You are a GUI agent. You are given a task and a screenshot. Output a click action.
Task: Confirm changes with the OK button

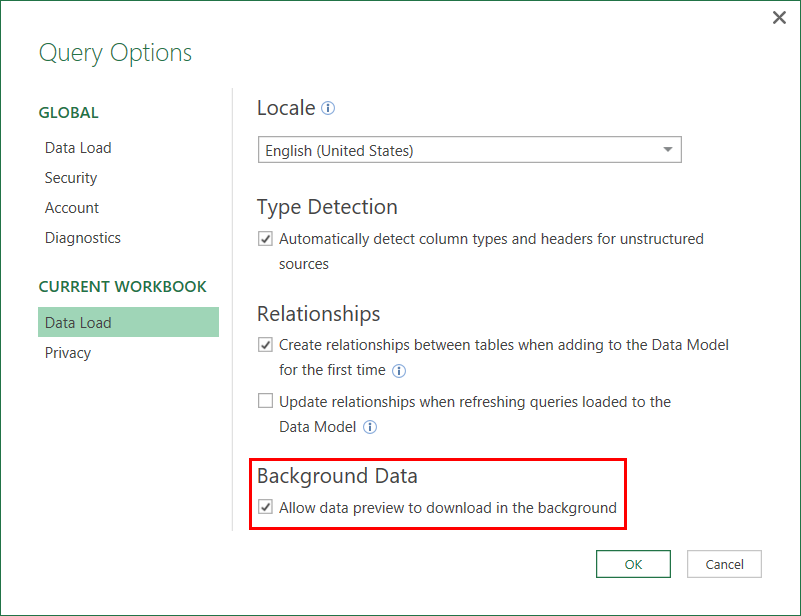coord(633,564)
